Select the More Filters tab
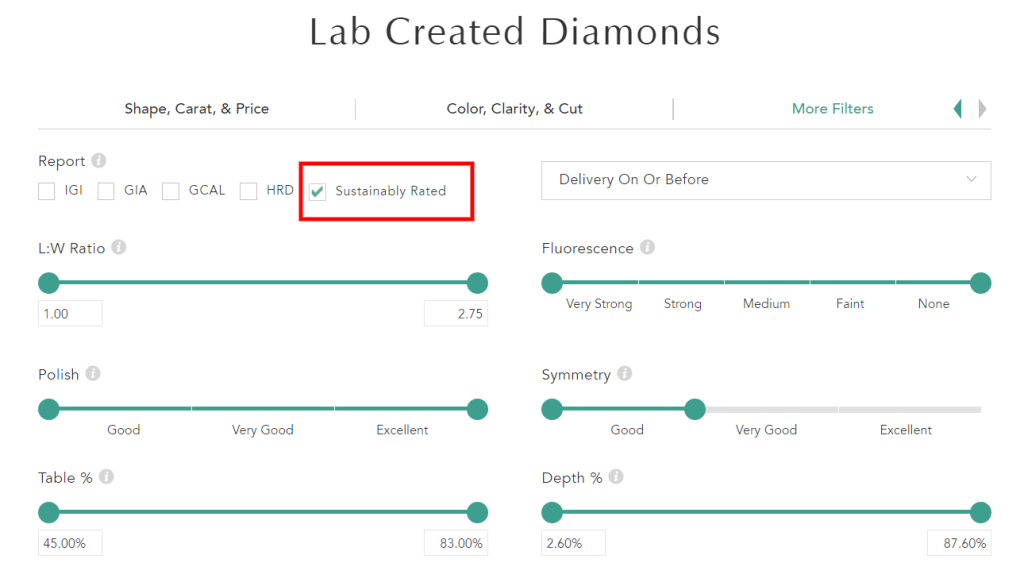Screen dimensions: 1024x586 click(832, 109)
